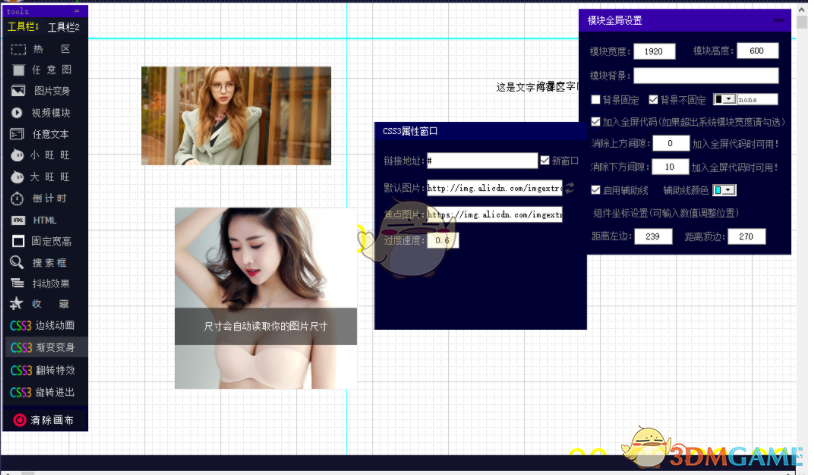Open the background repeat none dropdown
This screenshot has height=475, width=814.
pyautogui.click(x=729, y=99)
